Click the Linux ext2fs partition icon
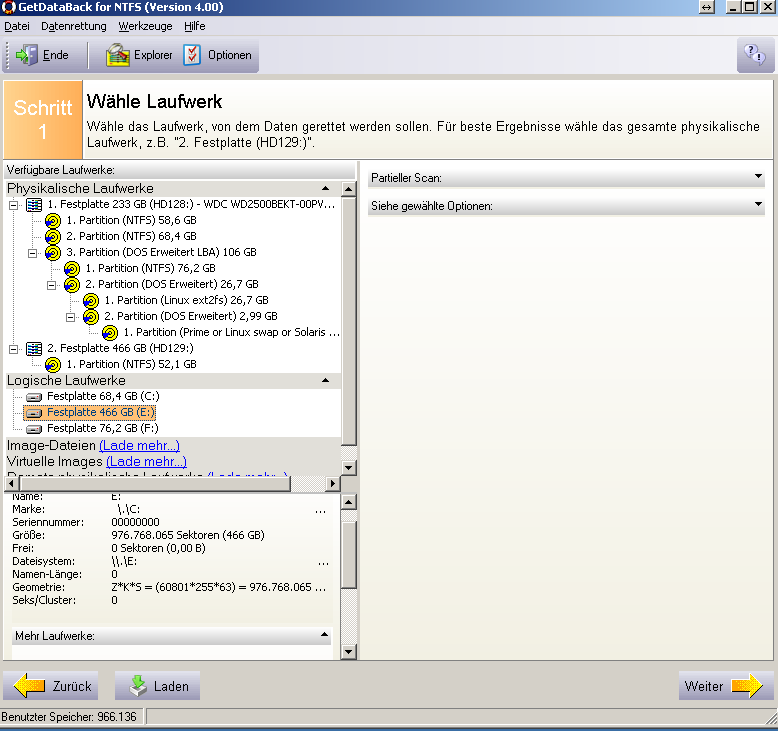 coord(91,300)
